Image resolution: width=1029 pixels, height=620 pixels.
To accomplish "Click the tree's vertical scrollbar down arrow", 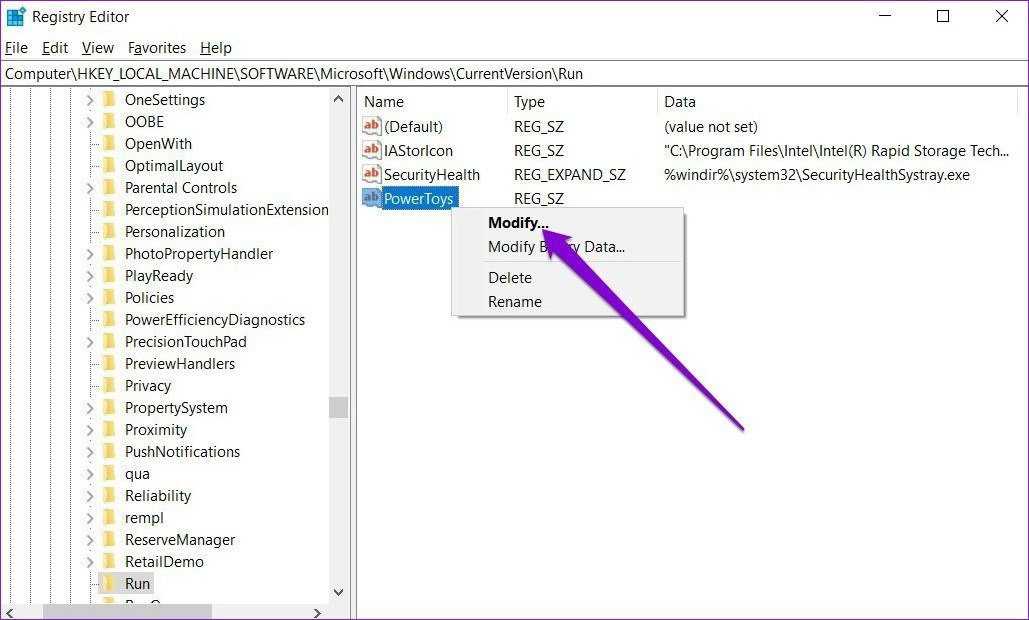I will [338, 592].
